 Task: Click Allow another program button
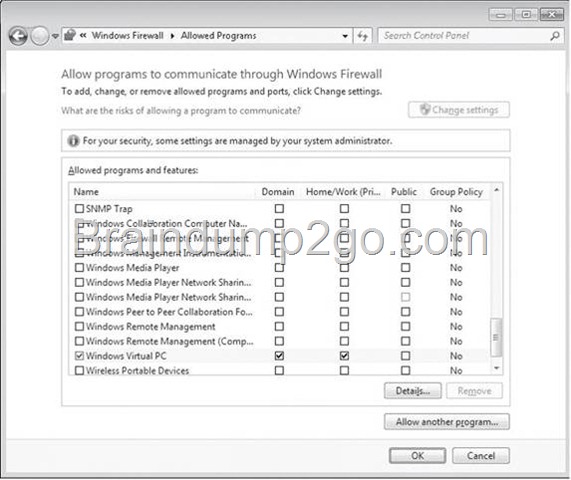(447, 422)
